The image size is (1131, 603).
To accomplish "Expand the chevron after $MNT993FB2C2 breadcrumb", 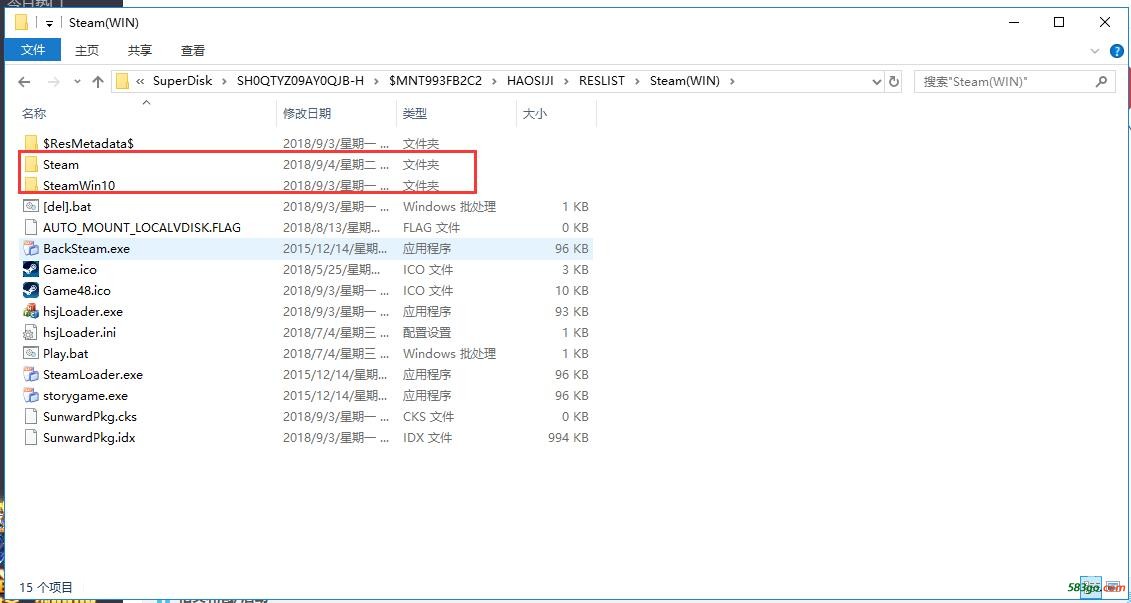I will [494, 81].
